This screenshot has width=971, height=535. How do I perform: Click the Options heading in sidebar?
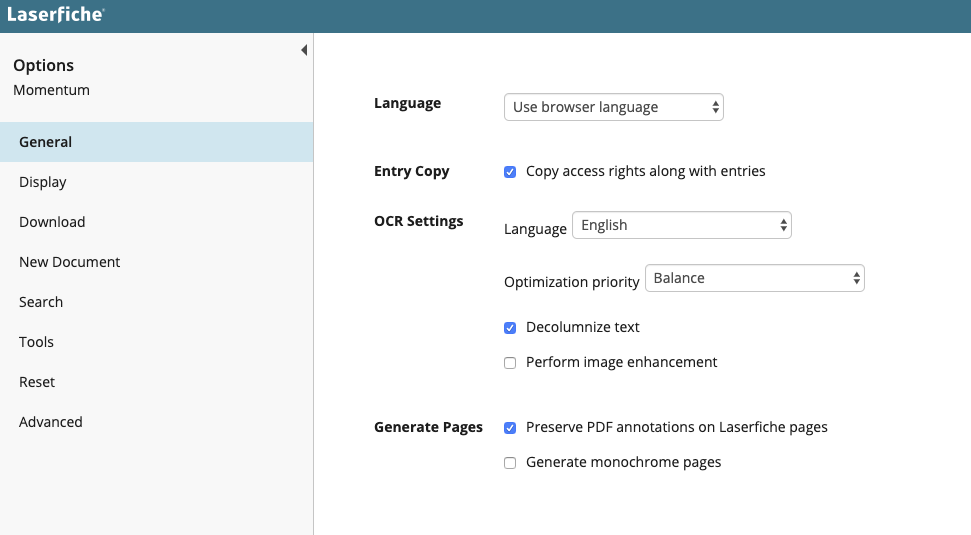pyautogui.click(x=43, y=65)
